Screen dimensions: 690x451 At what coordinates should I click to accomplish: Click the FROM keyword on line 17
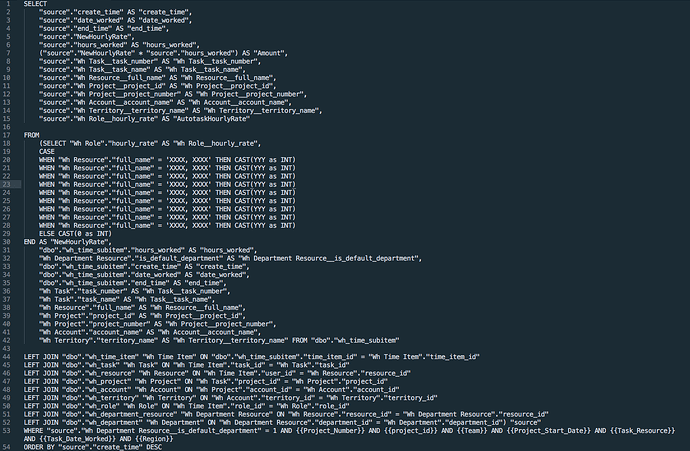pyautogui.click(x=32, y=135)
